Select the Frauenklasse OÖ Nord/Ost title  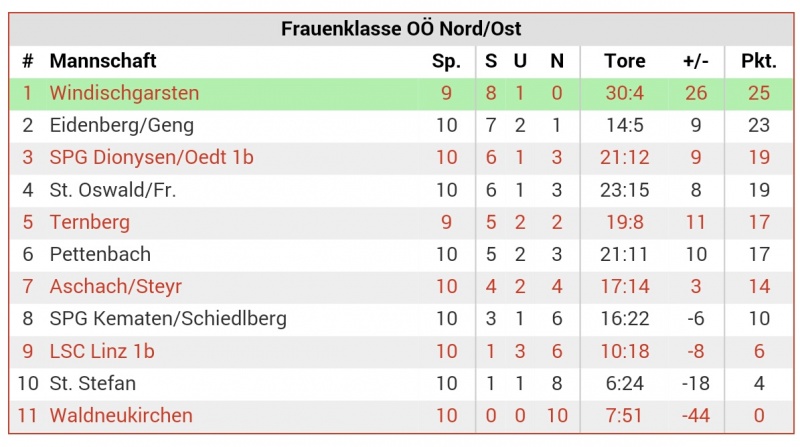coord(401,29)
